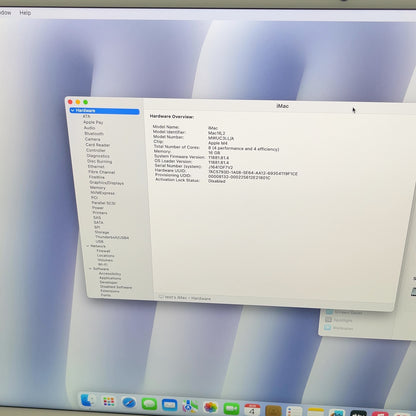The height and width of the screenshot is (416, 416).
Task: Collapse the Network section in sidebar
Action: coord(88,246)
